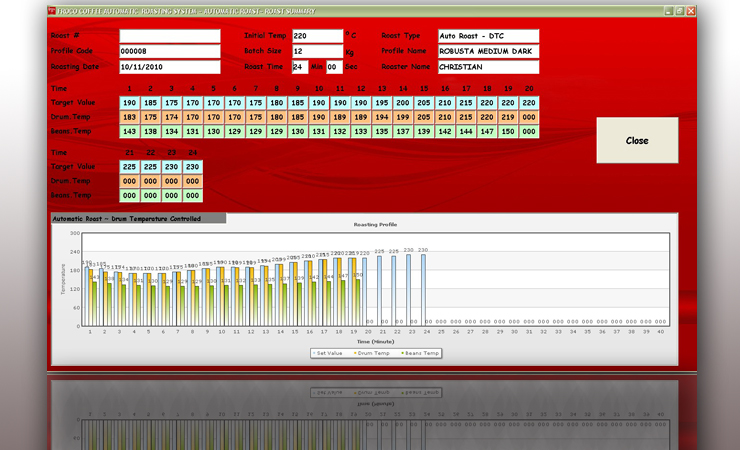Click the application icon in title bar
Screen dimensions: 740x450
coord(52,11)
